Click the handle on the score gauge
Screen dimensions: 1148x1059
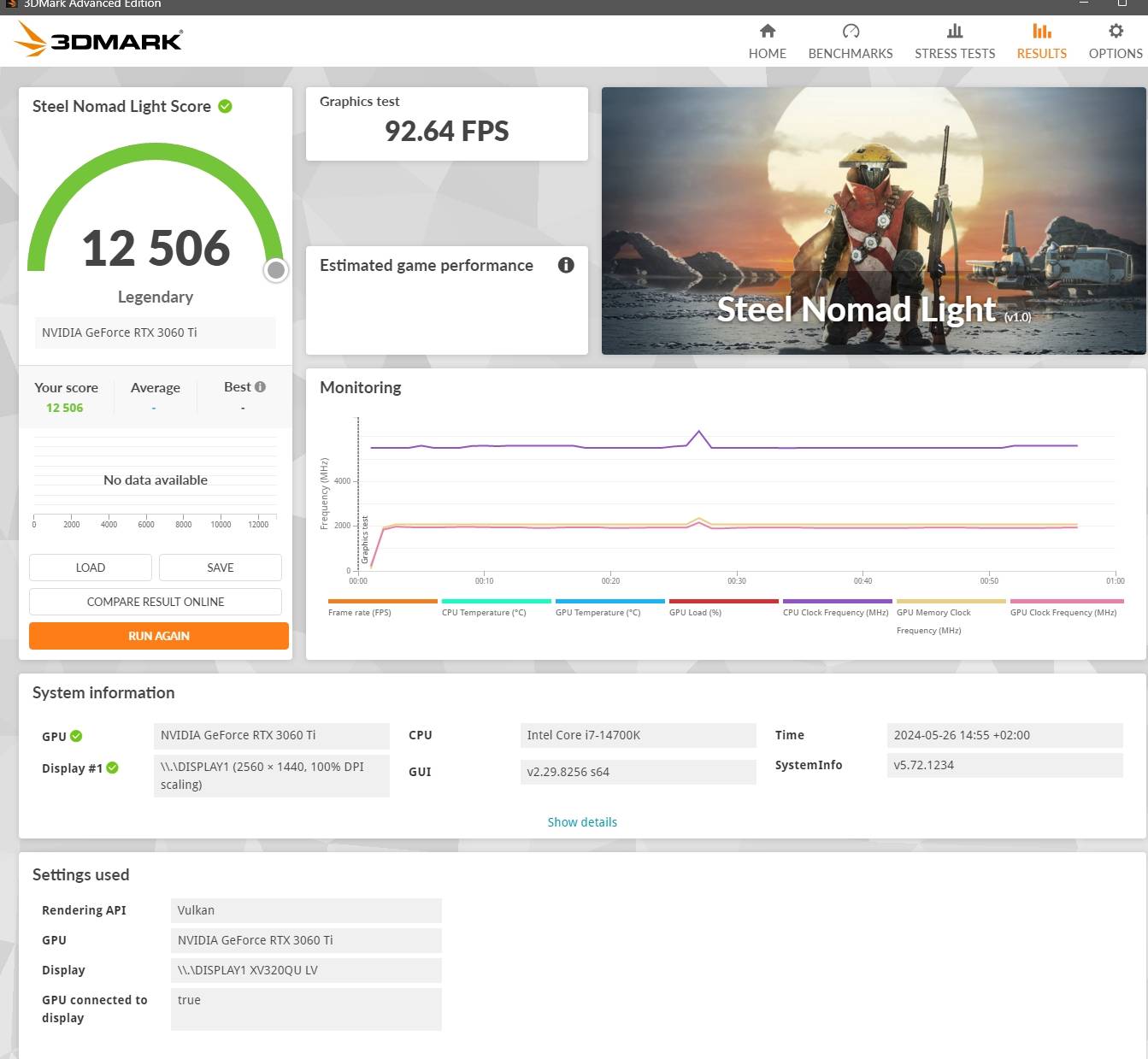coord(275,269)
